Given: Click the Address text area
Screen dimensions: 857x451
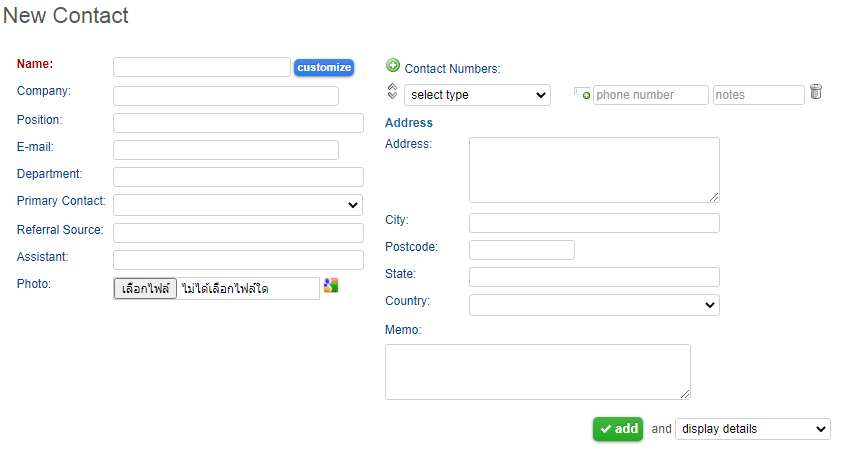Looking at the screenshot, I should pos(594,170).
